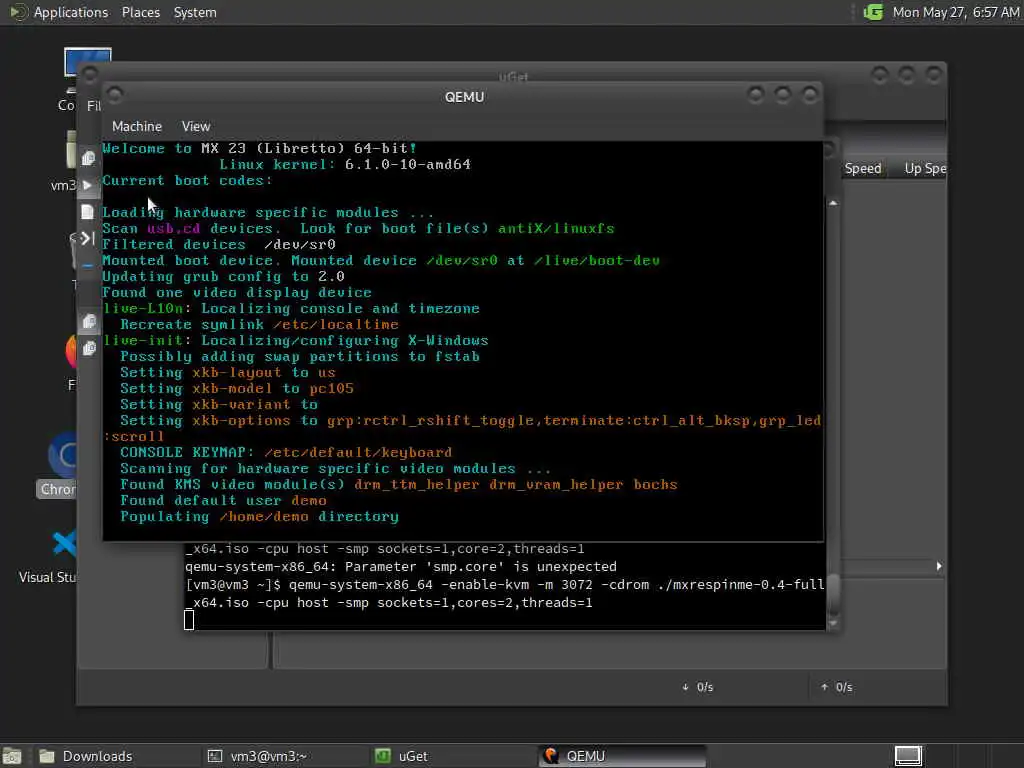Click the QEMU taskbar button
Viewport: 1024px width, 768px height.
(x=622, y=756)
